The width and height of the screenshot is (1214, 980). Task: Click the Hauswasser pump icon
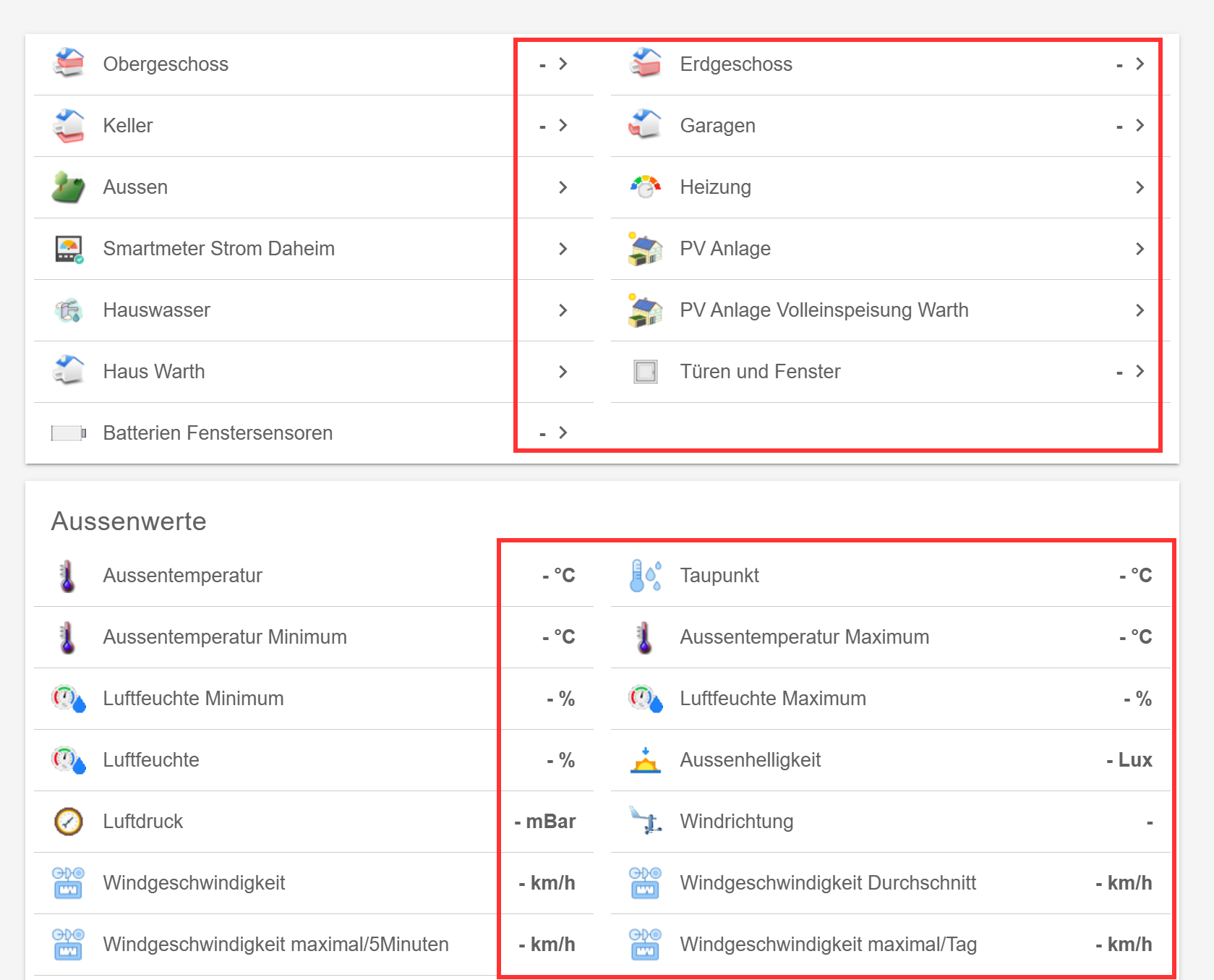(x=69, y=310)
